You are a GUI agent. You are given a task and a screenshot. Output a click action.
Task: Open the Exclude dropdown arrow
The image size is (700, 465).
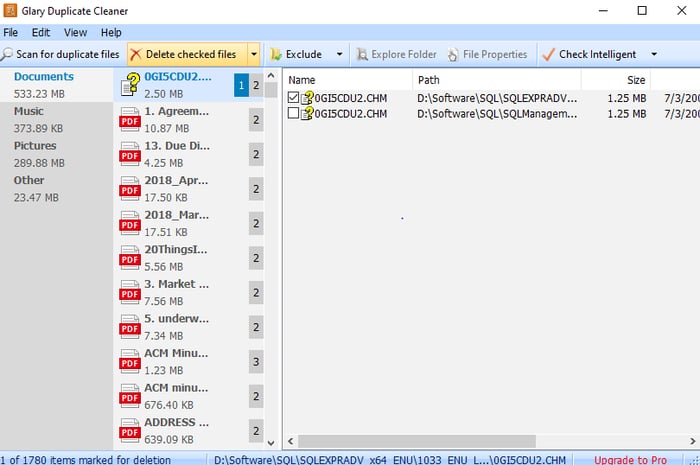(x=339, y=54)
